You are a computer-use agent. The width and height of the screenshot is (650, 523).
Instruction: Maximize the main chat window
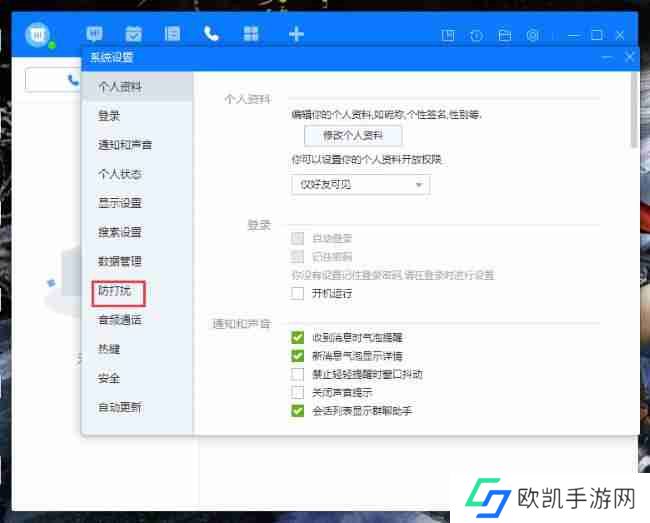597,35
